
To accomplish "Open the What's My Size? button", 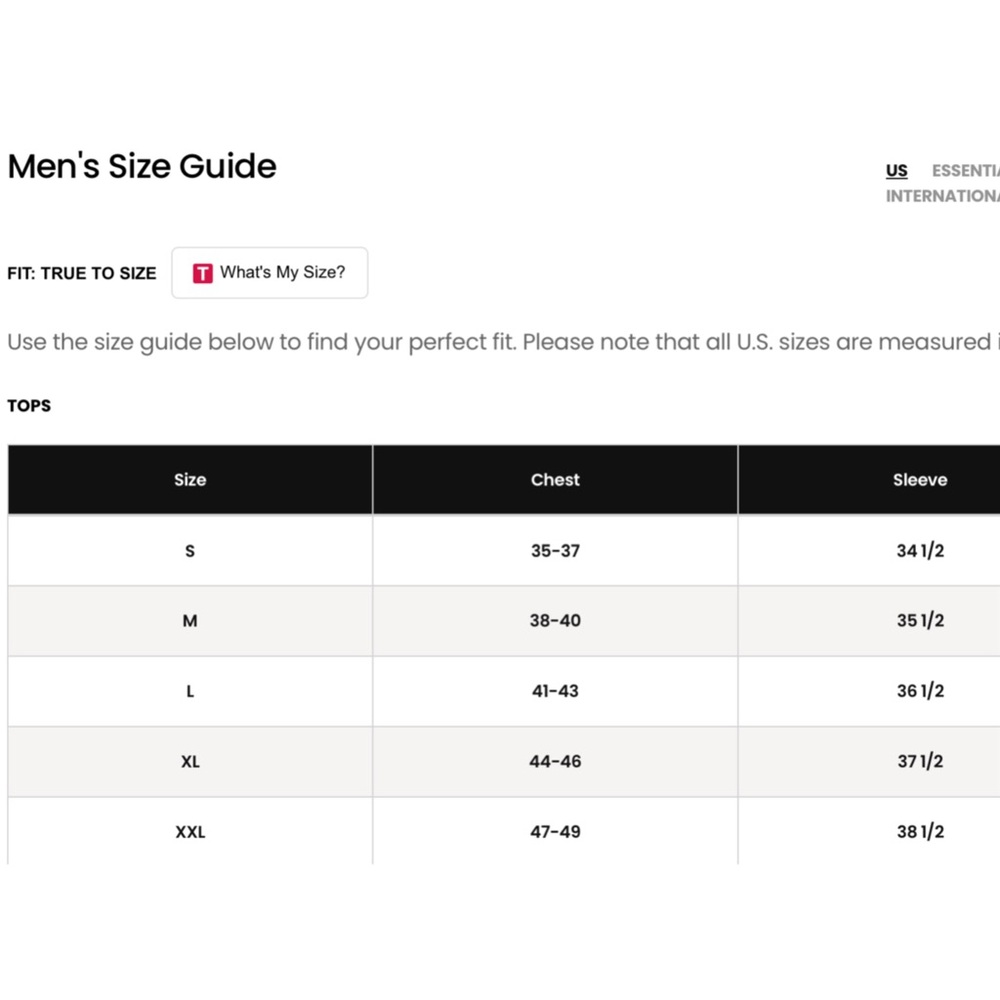I will [270, 273].
